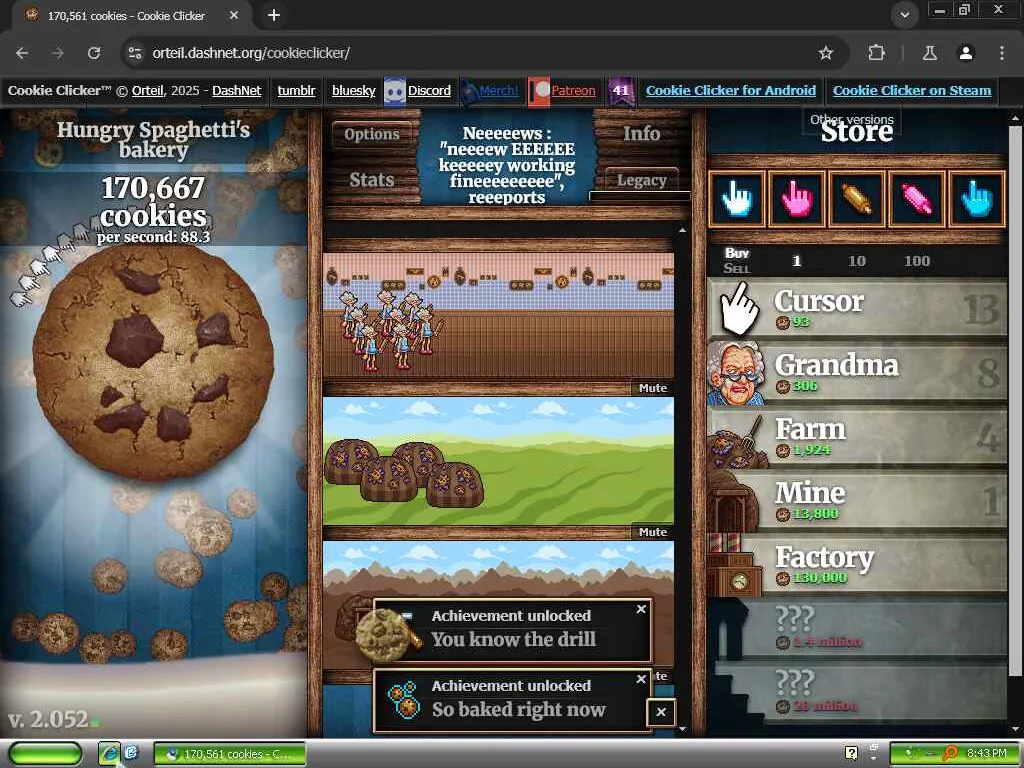Open the Cookie Clicker taskbar window button

[x=230, y=754]
